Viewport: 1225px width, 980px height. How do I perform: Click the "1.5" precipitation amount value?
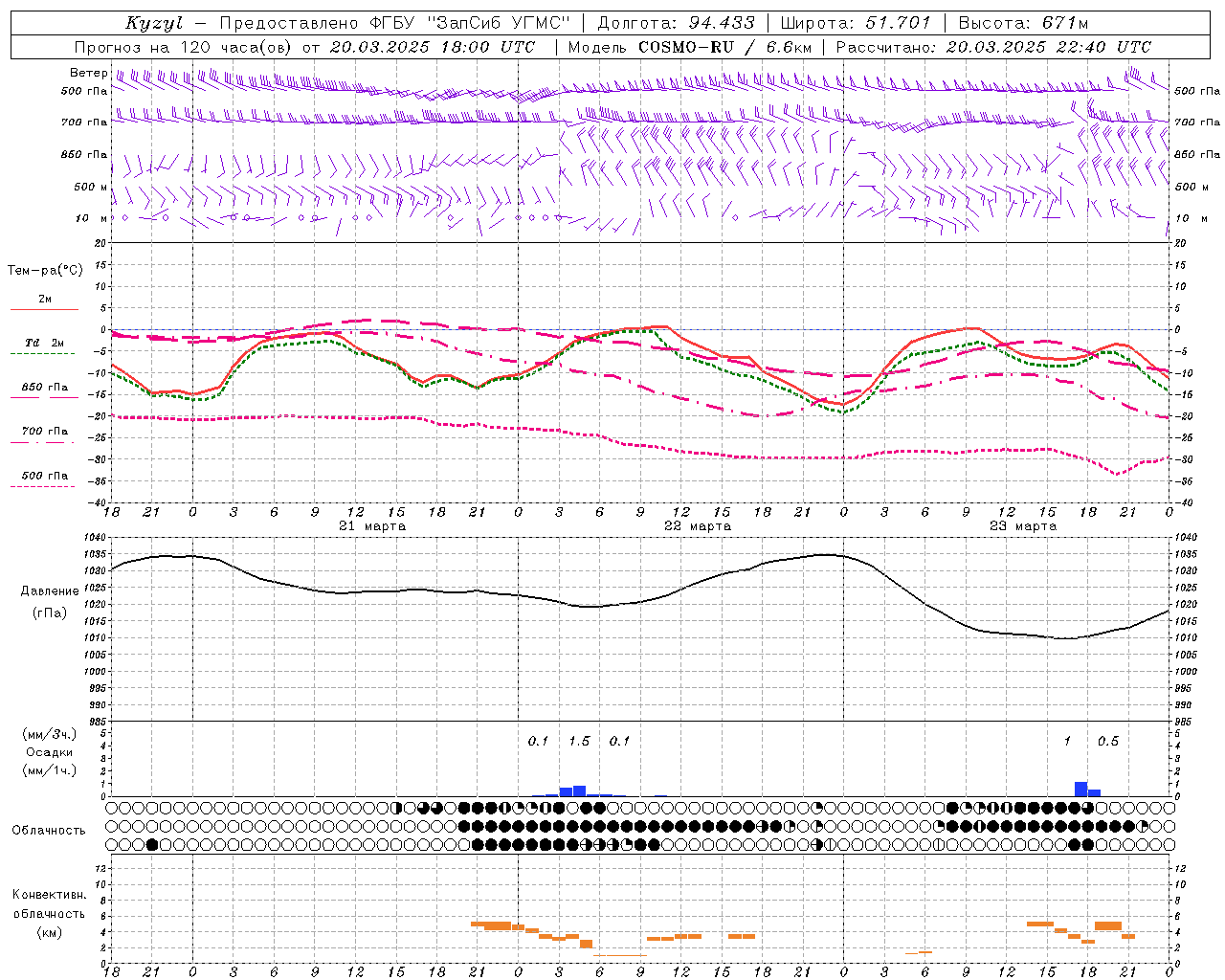pyautogui.click(x=579, y=742)
